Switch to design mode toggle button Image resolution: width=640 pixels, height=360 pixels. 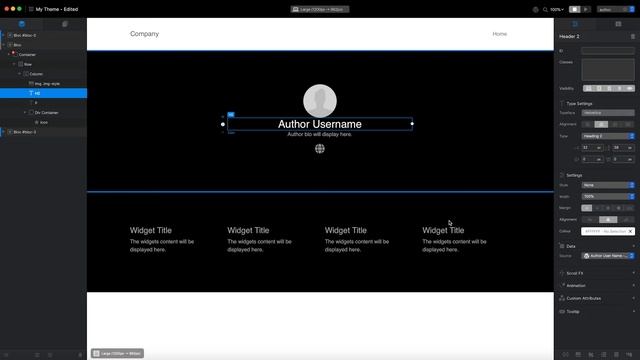click(575, 9)
